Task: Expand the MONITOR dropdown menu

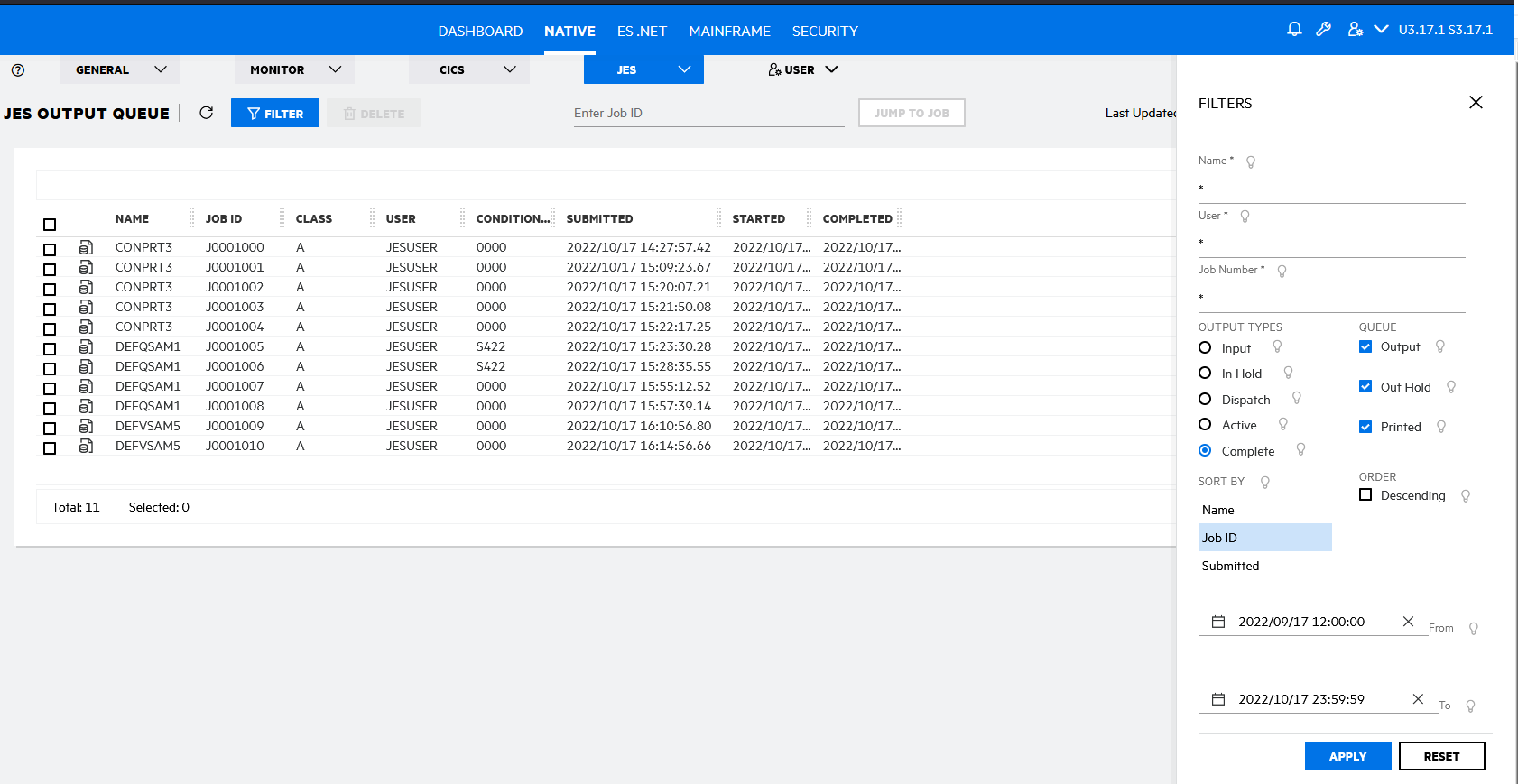Action: click(294, 69)
